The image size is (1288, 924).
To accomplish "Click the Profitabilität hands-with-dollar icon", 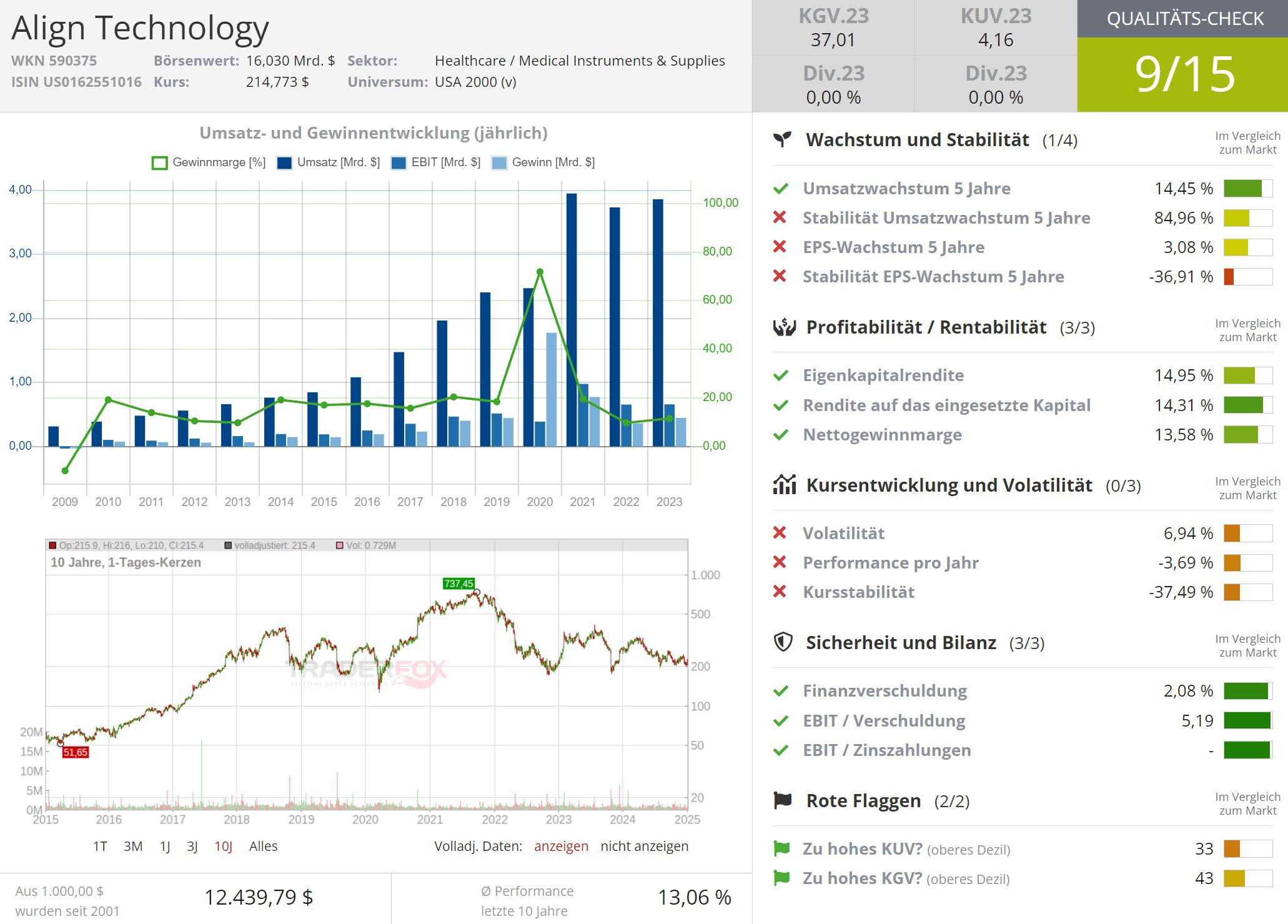I will coord(785,327).
